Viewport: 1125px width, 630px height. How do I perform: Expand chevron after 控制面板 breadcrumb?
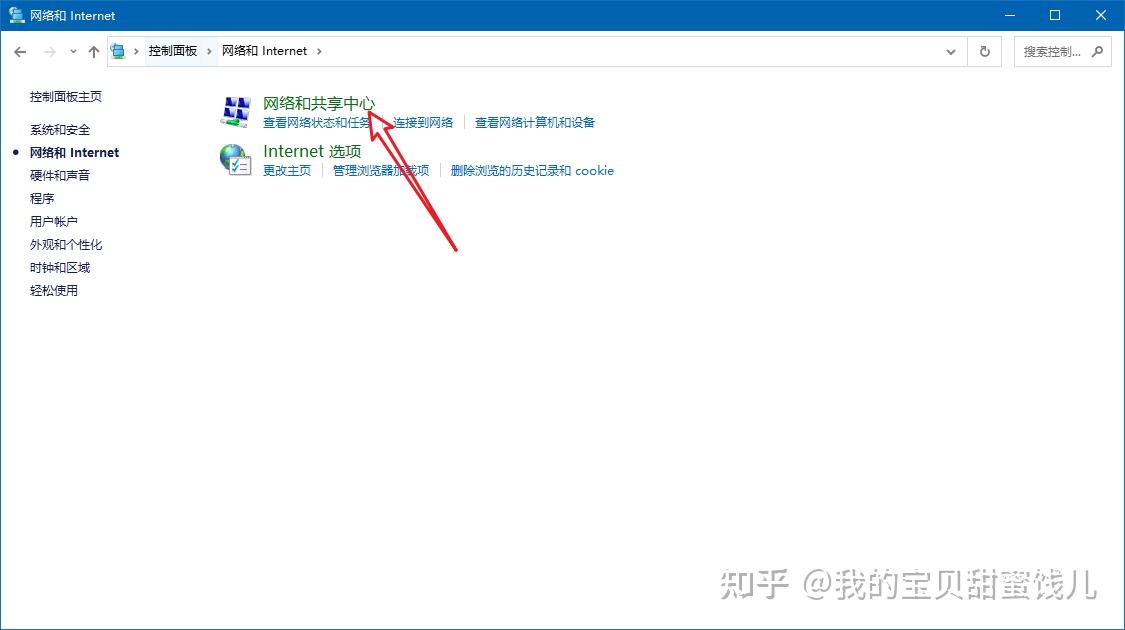pyautogui.click(x=209, y=52)
